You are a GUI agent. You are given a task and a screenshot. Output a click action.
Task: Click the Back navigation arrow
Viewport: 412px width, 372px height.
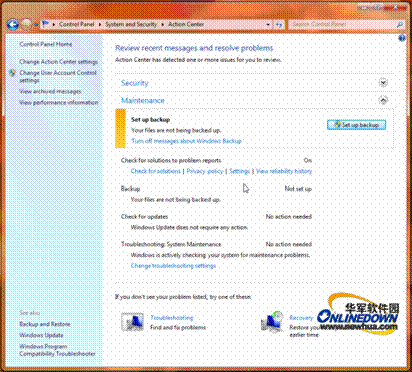click(x=13, y=24)
